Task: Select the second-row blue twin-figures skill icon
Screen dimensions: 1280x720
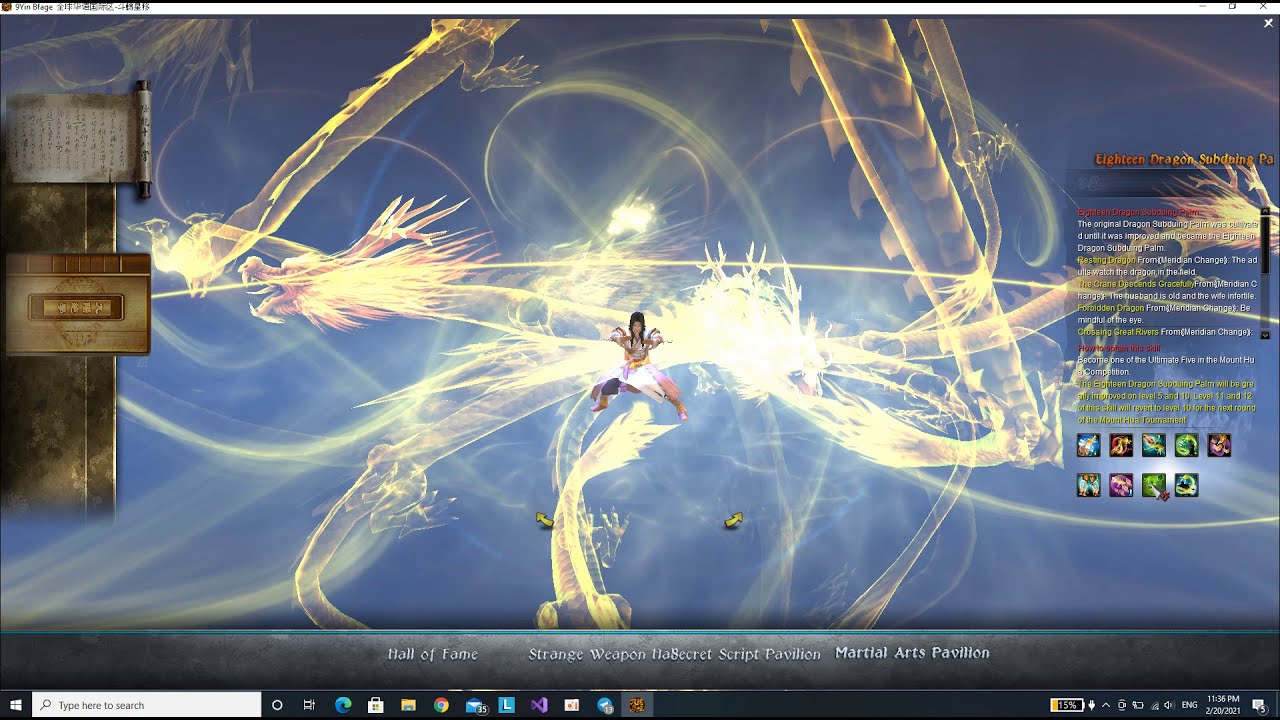Action: (x=1088, y=485)
